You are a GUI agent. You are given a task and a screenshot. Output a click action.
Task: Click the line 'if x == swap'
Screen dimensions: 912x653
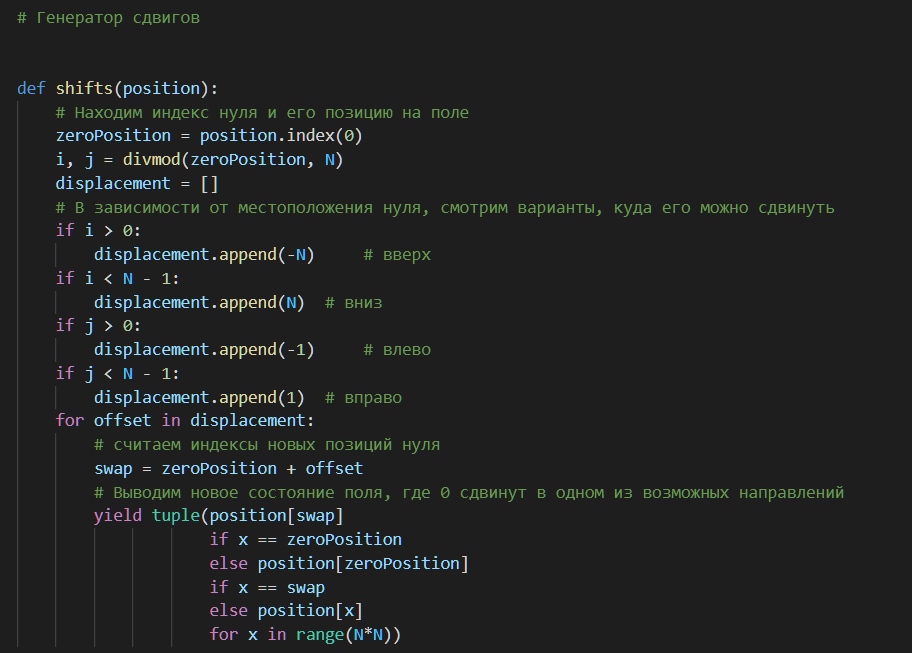[267, 587]
